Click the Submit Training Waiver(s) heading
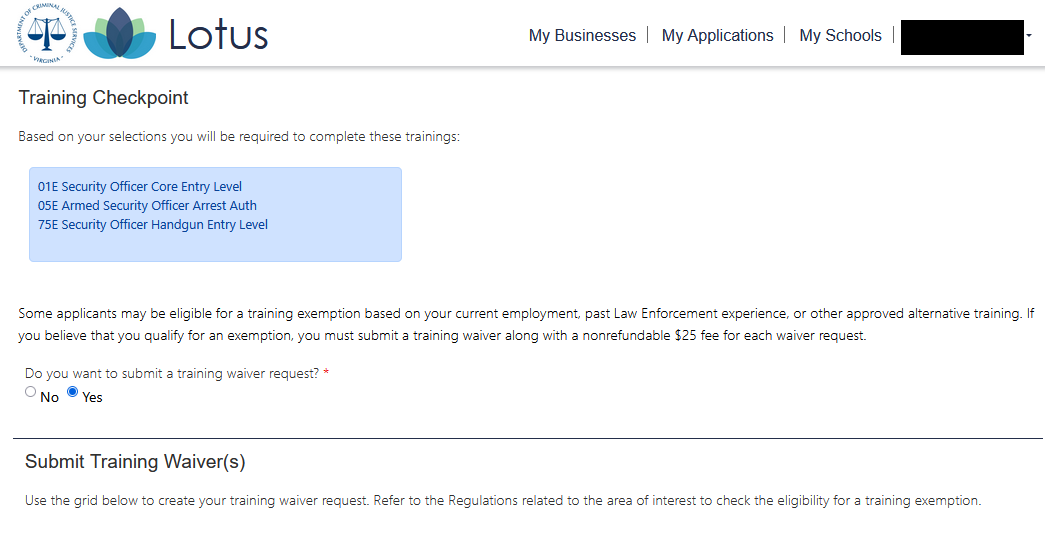The image size is (1050, 534). (135, 462)
